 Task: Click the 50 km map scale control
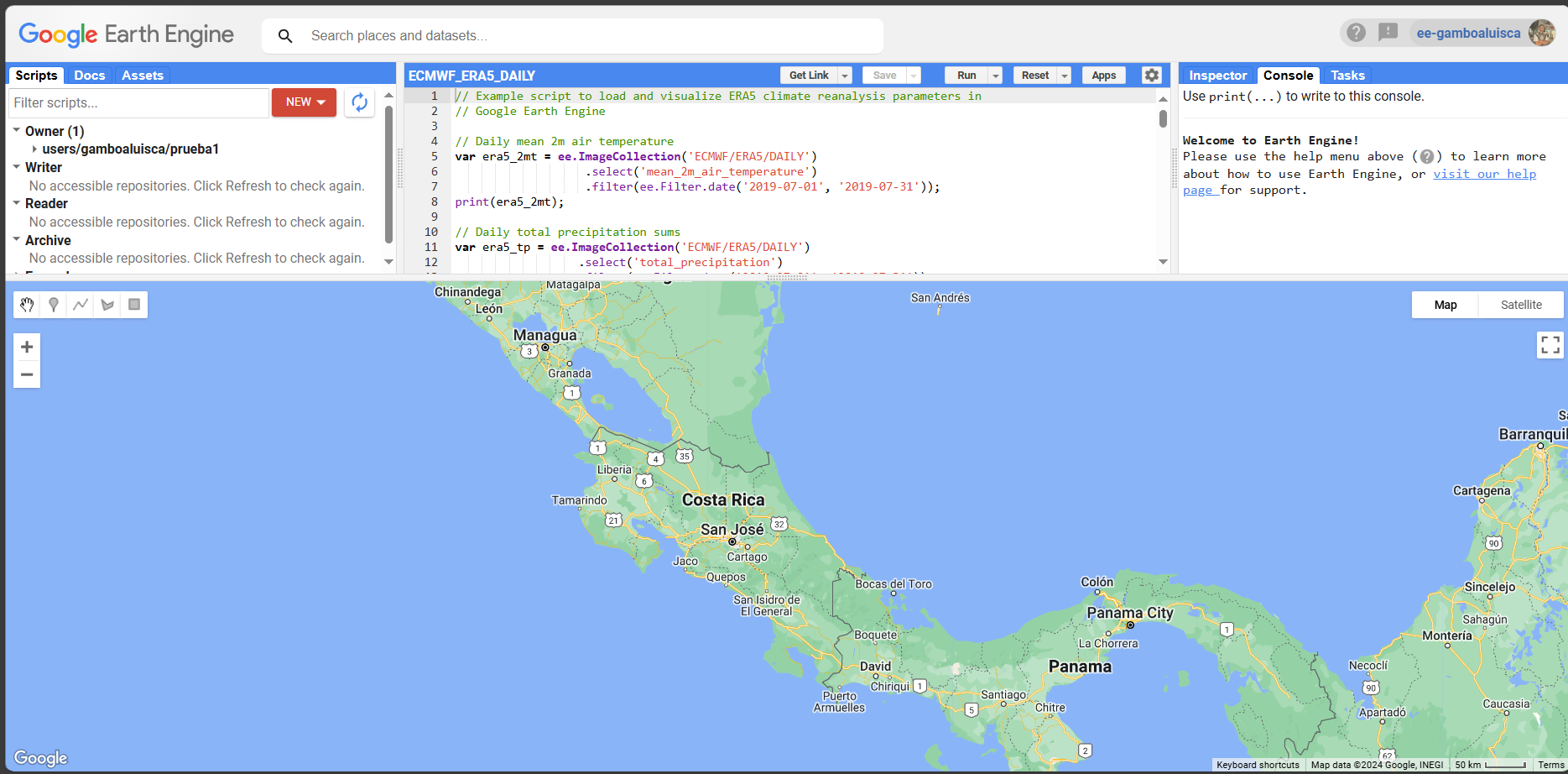tap(1490, 765)
